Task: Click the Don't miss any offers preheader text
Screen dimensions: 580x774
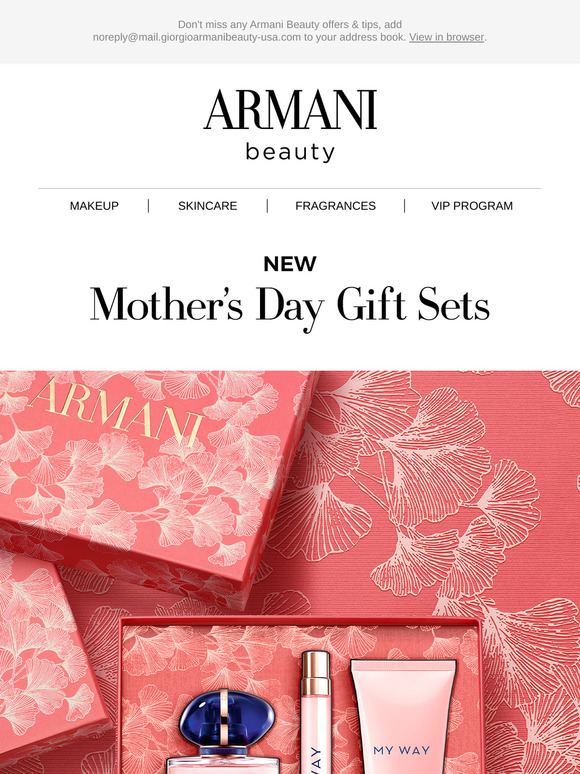Action: tap(290, 25)
